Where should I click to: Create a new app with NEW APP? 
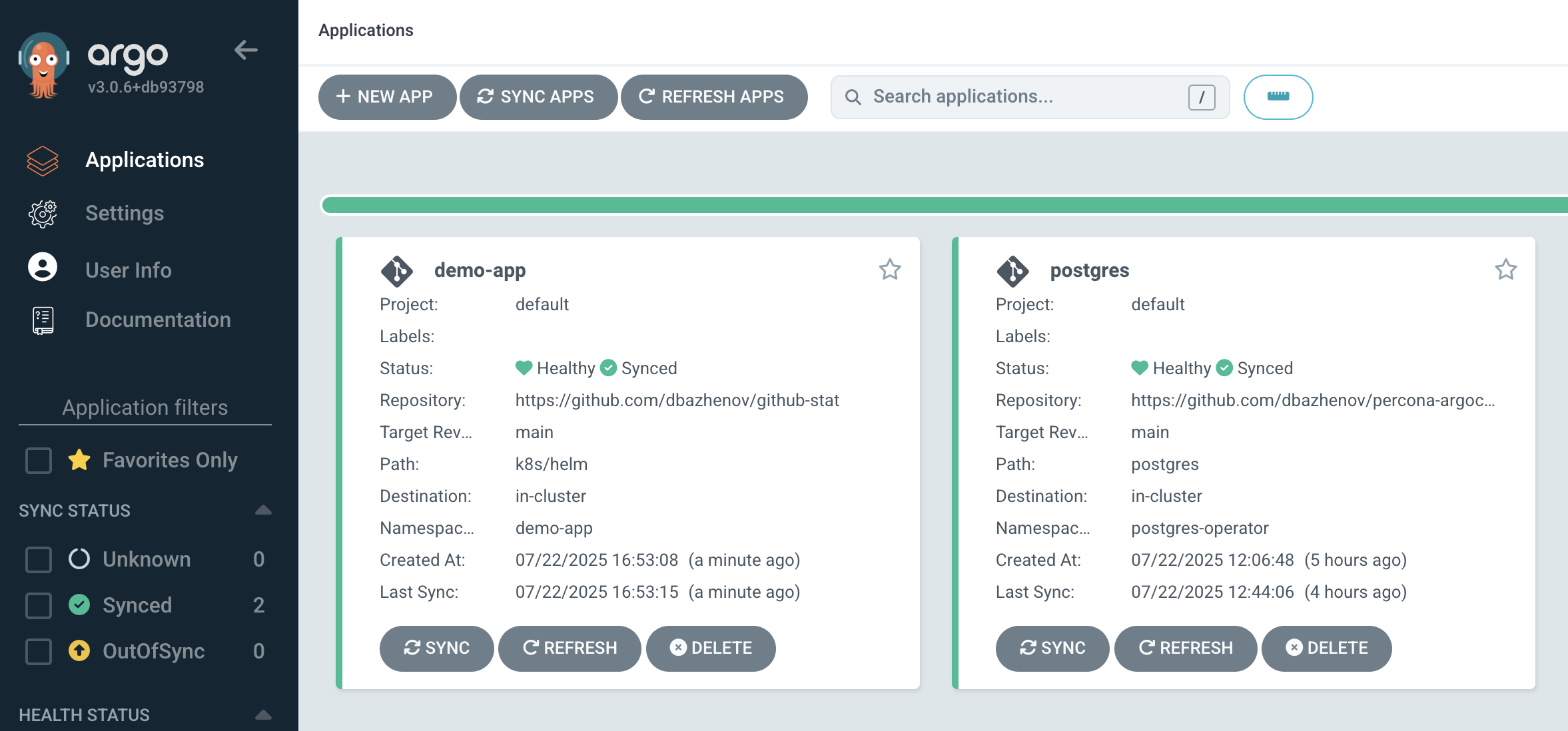point(386,97)
